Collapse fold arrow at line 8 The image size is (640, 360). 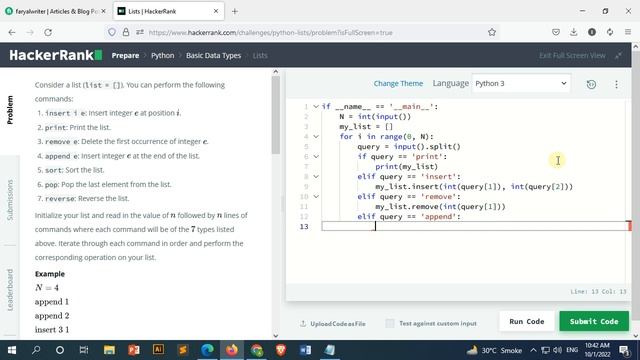click(316, 176)
